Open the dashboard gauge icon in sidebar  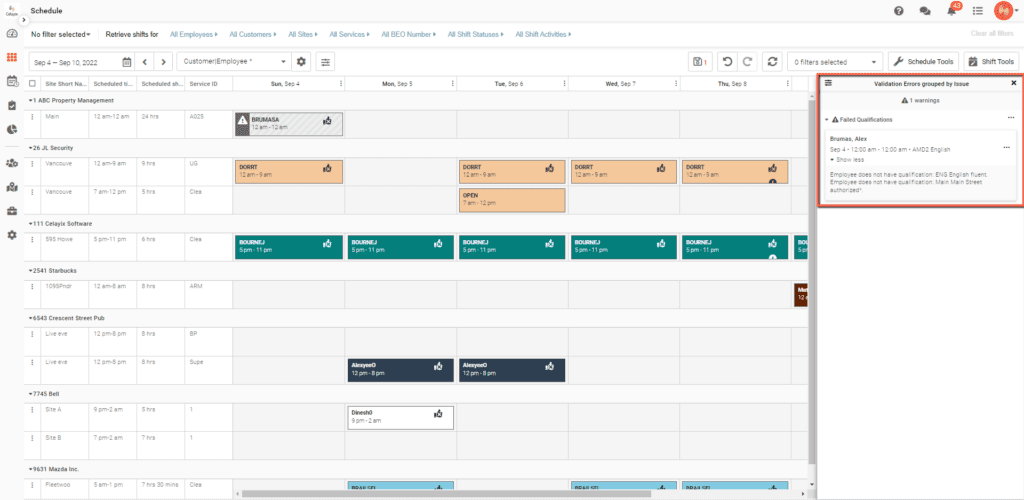pos(12,34)
